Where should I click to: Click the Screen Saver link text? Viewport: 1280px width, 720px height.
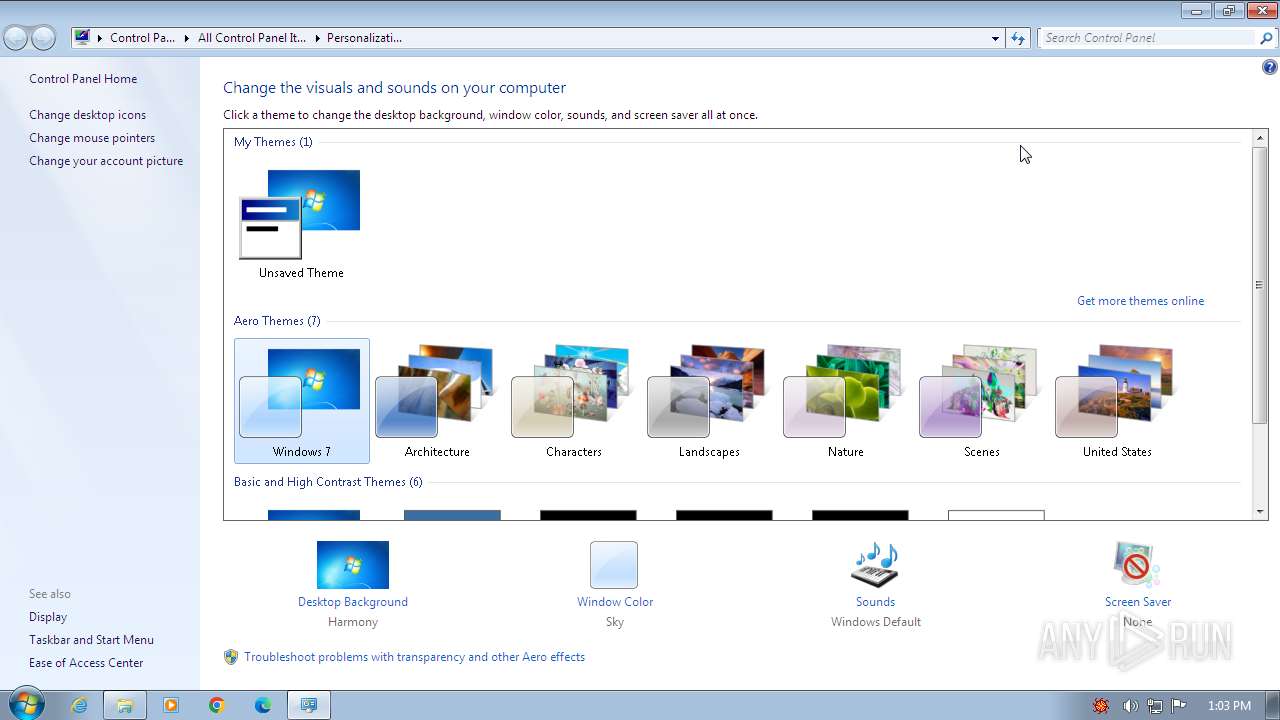click(x=1138, y=602)
